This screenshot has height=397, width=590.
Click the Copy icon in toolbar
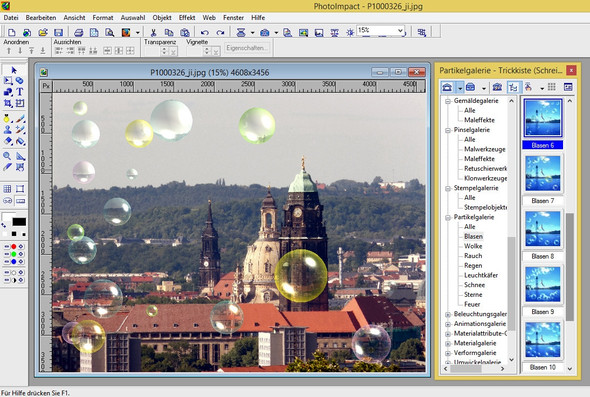coord(169,33)
